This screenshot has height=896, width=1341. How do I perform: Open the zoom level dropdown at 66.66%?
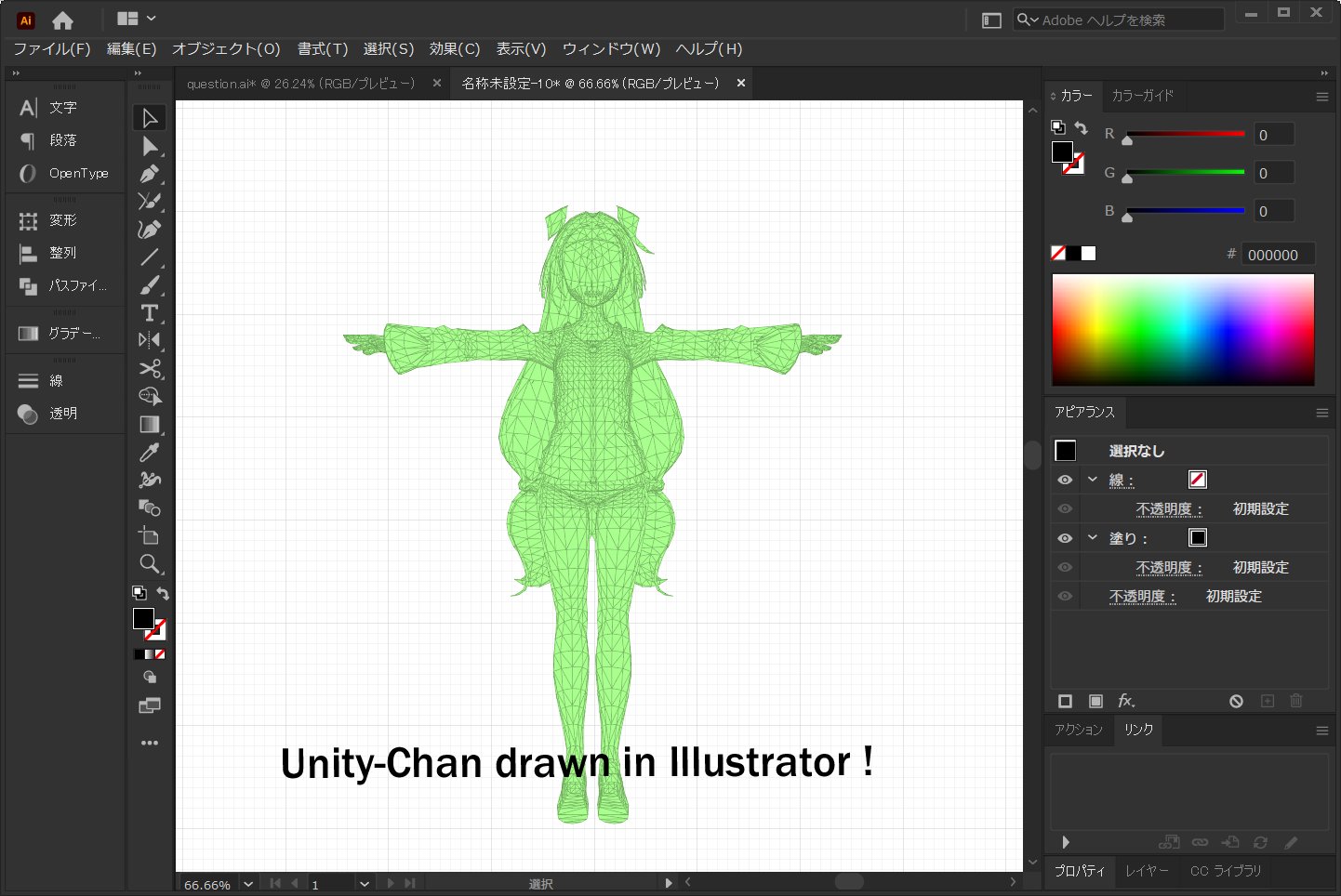(x=248, y=884)
